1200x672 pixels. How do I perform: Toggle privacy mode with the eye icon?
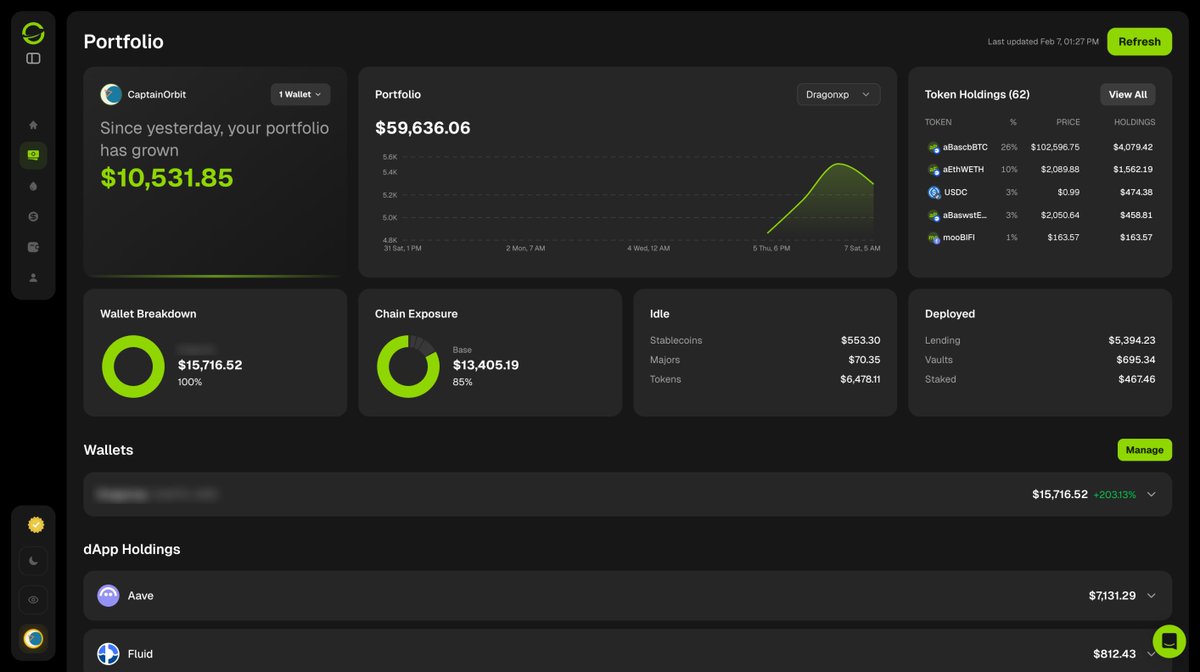point(33,600)
